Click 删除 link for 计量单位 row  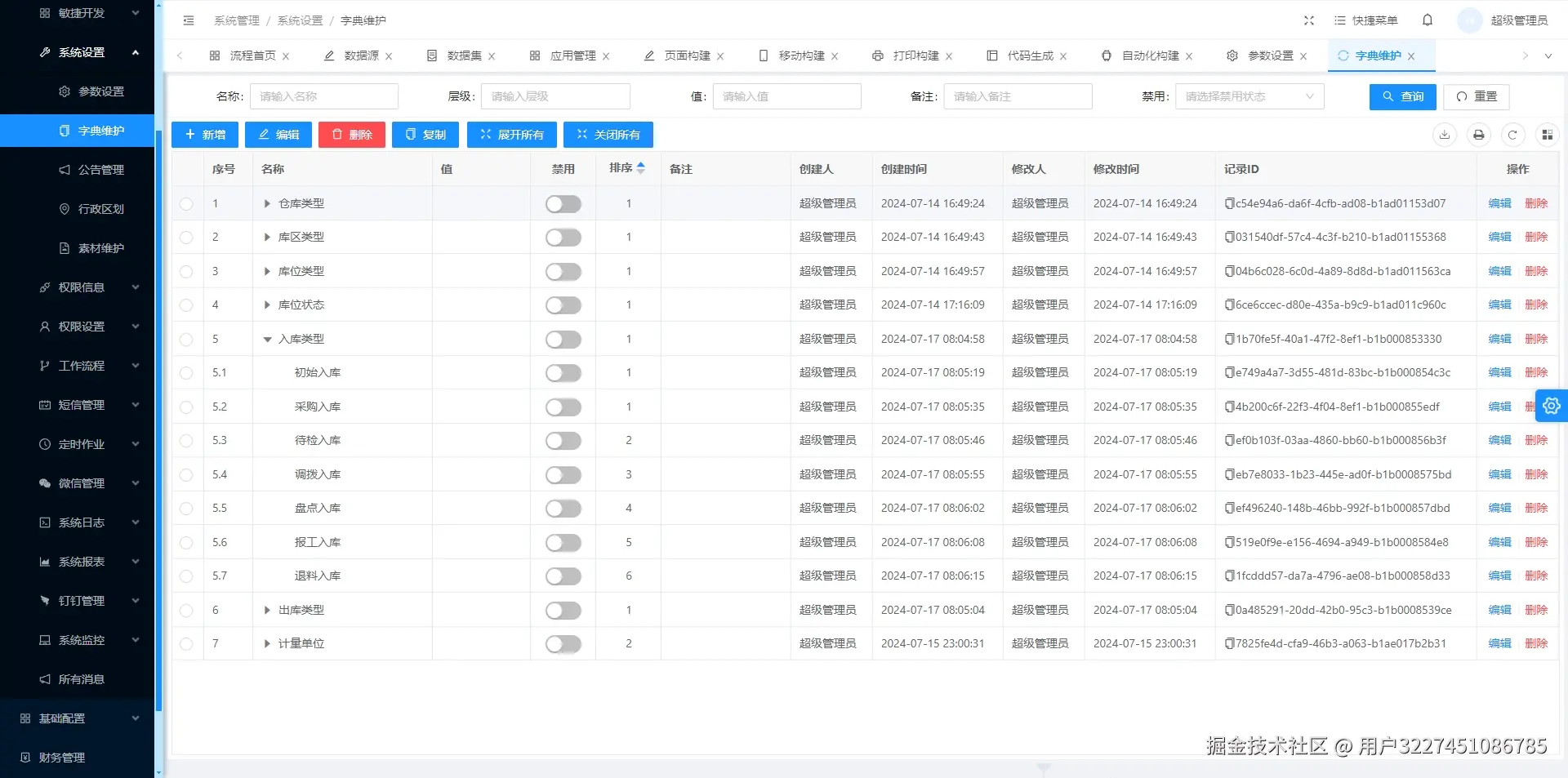[x=1536, y=643]
